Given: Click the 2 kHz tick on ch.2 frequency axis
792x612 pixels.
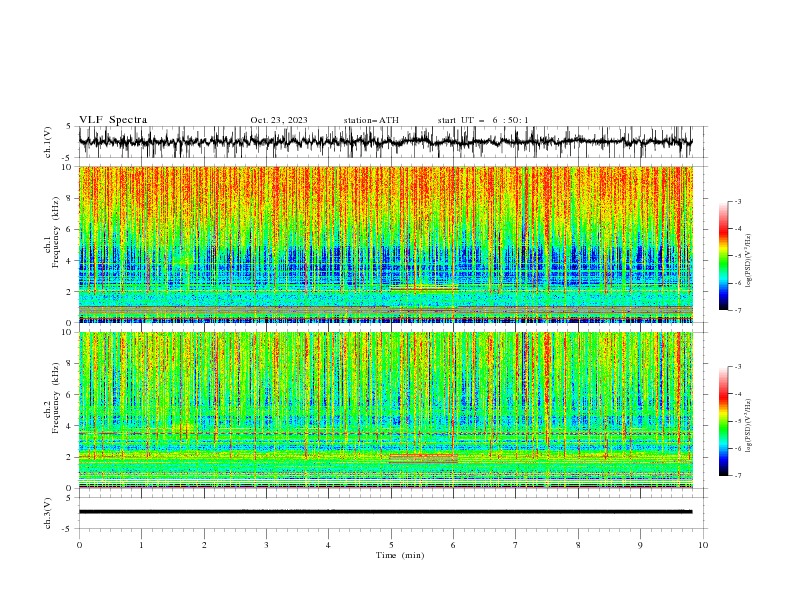Looking at the screenshot, I should [x=70, y=457].
